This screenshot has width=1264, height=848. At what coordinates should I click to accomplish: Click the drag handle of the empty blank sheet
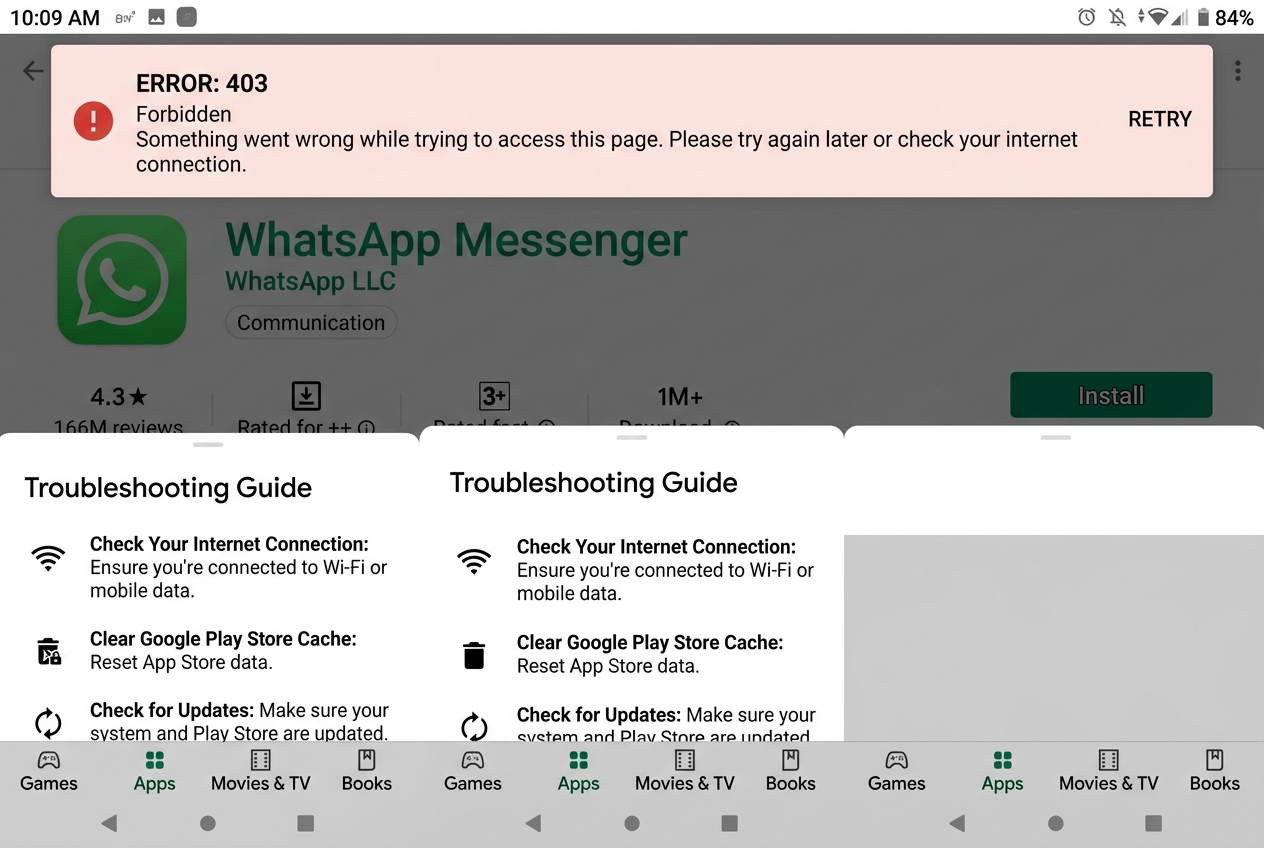pos(1056,437)
